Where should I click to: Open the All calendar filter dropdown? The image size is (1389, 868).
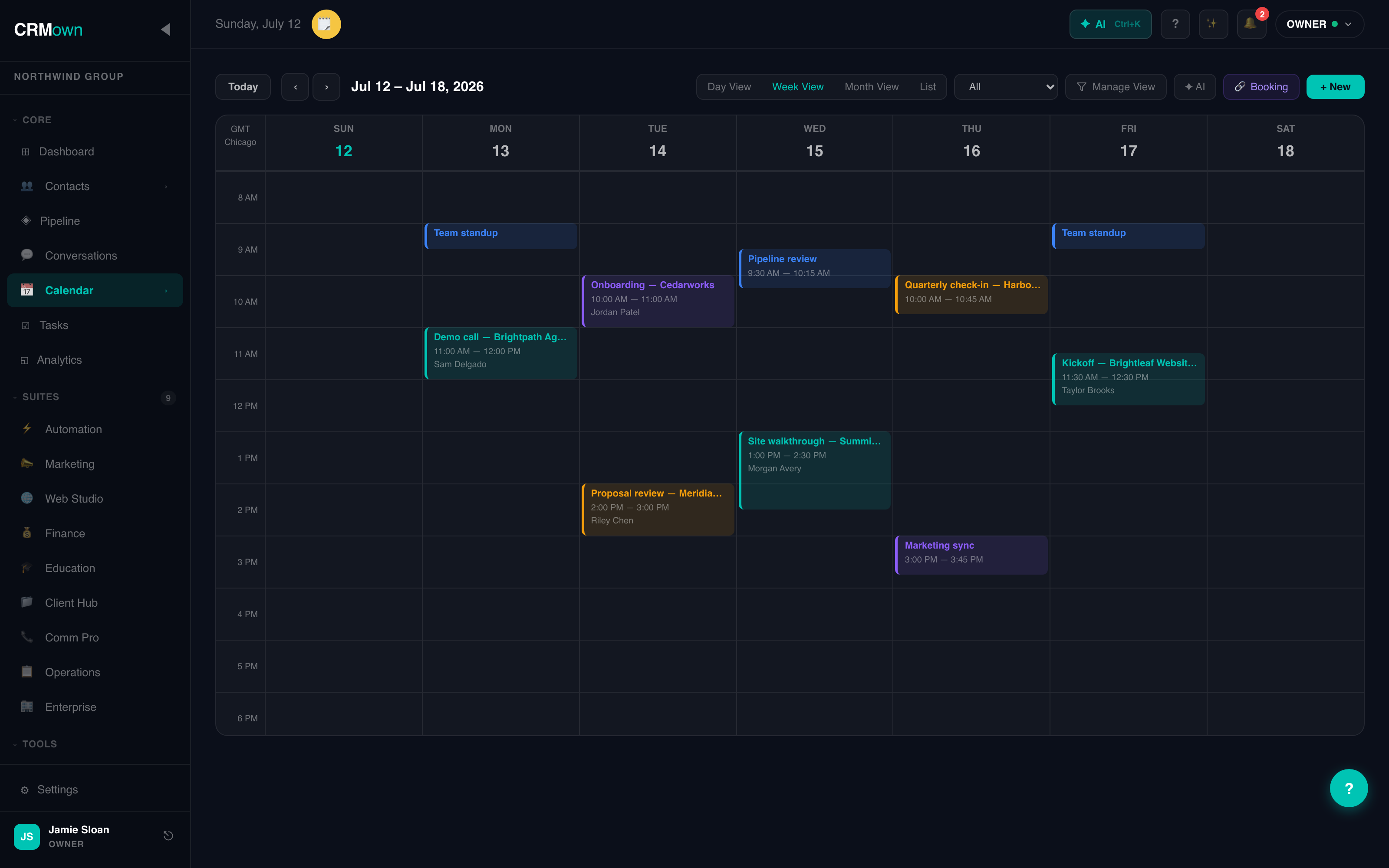coord(1006,87)
